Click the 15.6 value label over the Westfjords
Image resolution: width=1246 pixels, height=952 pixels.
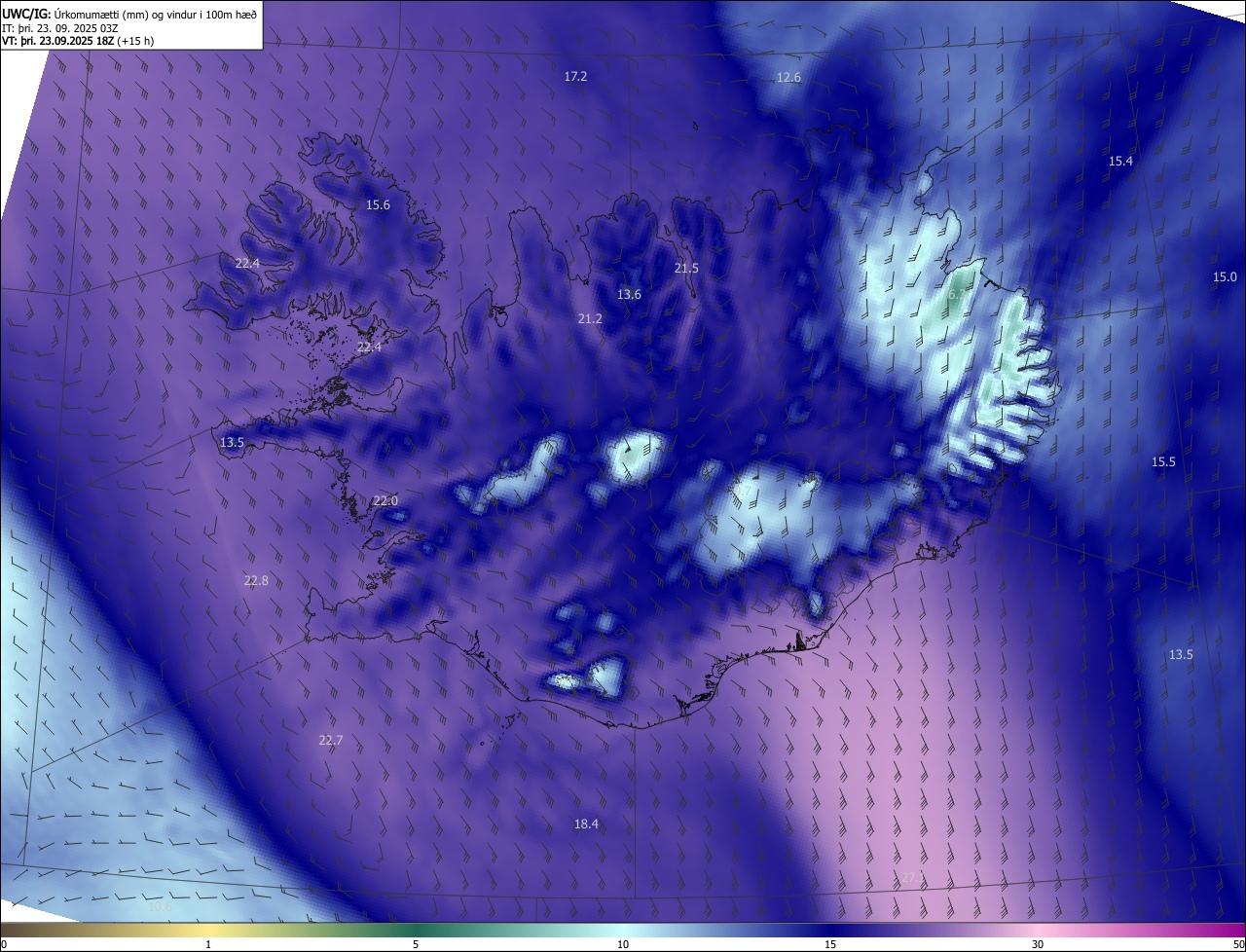(378, 204)
